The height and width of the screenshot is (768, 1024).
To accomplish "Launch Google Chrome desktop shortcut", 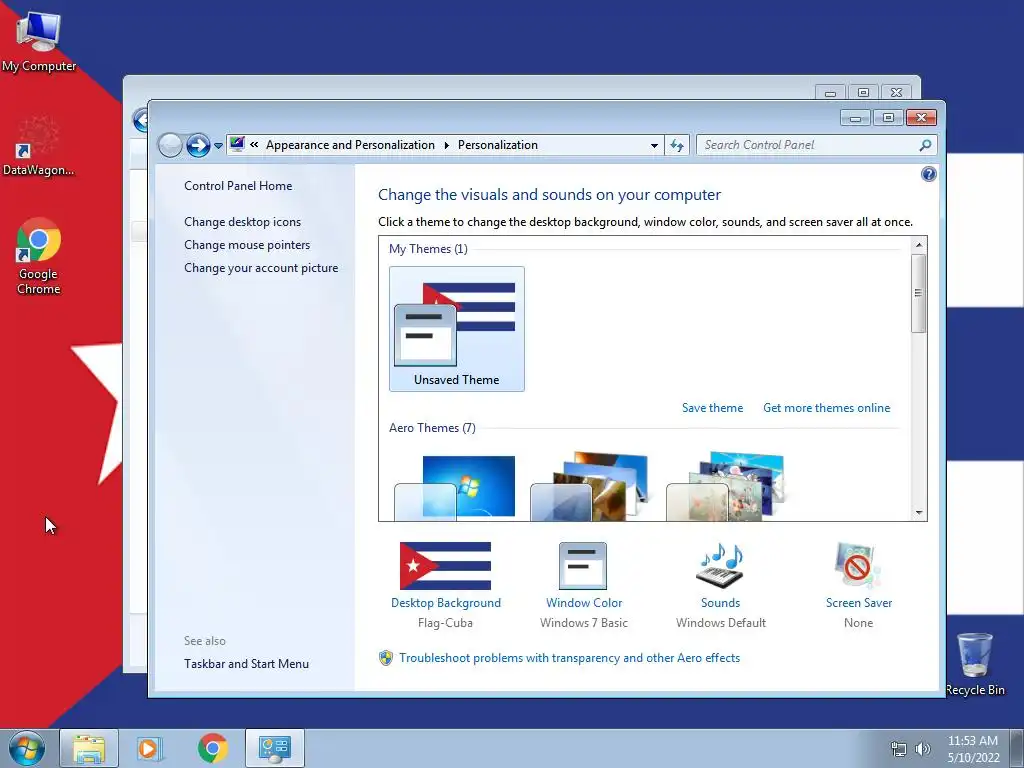I will (x=39, y=256).
